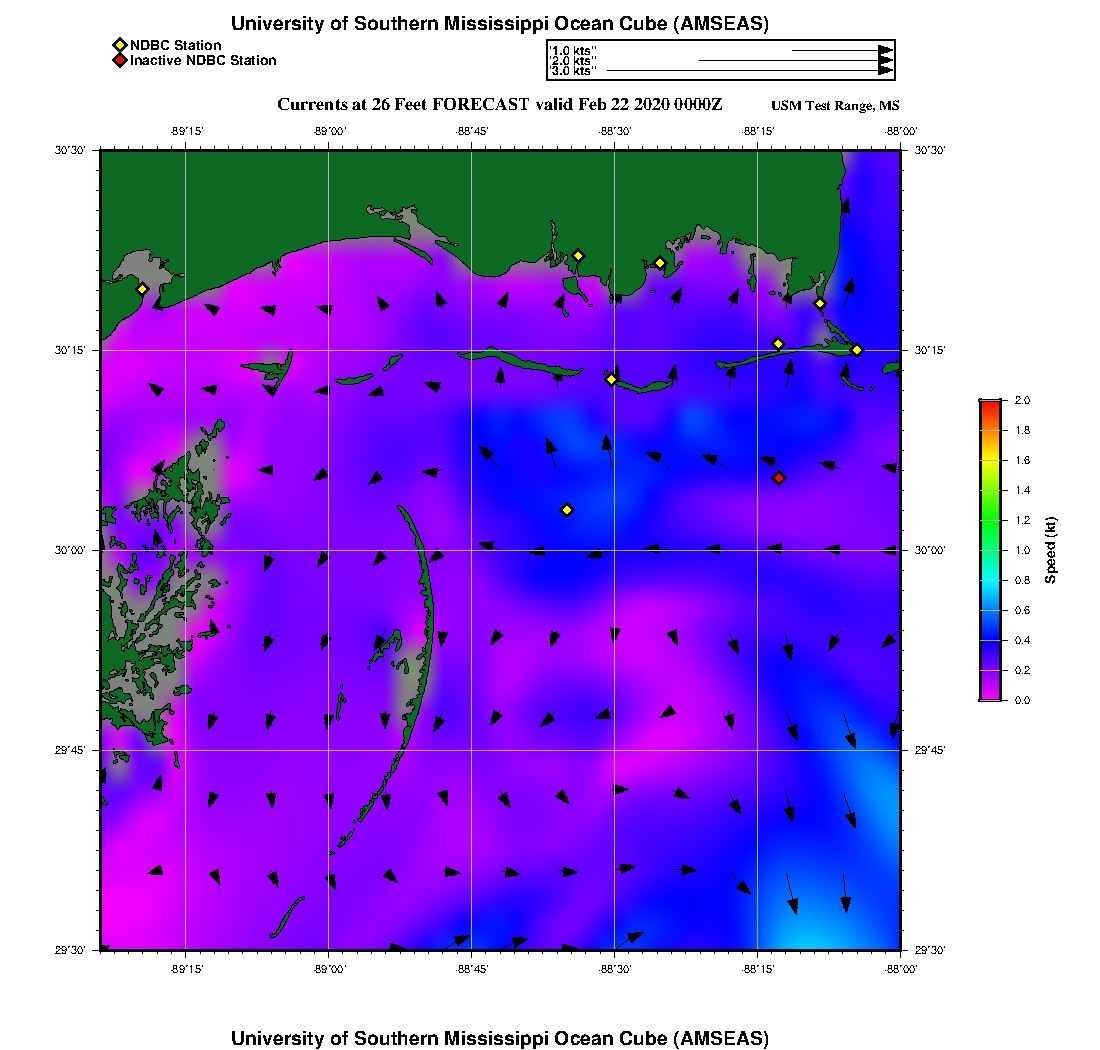The height and width of the screenshot is (1050, 1100).
Task: Click the 1.0 tick label on colorbar
Action: tap(1024, 550)
